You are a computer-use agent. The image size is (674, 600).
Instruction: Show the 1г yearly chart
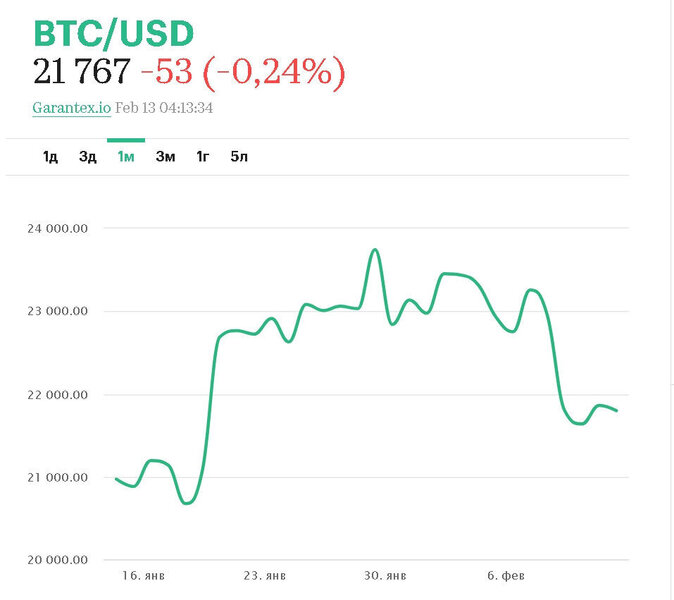pyautogui.click(x=202, y=157)
